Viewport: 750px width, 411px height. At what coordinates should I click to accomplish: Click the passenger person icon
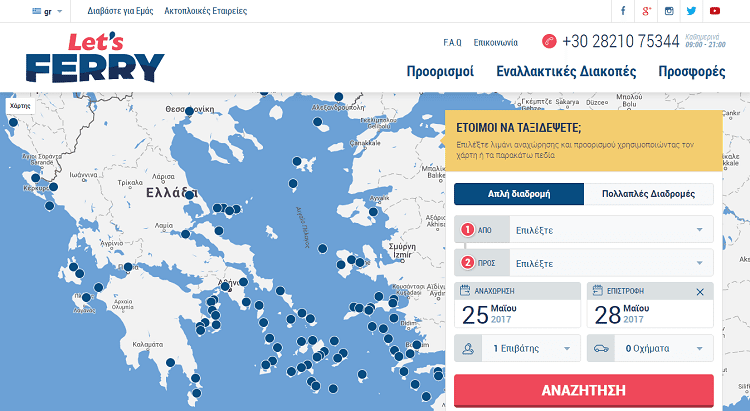[468, 348]
